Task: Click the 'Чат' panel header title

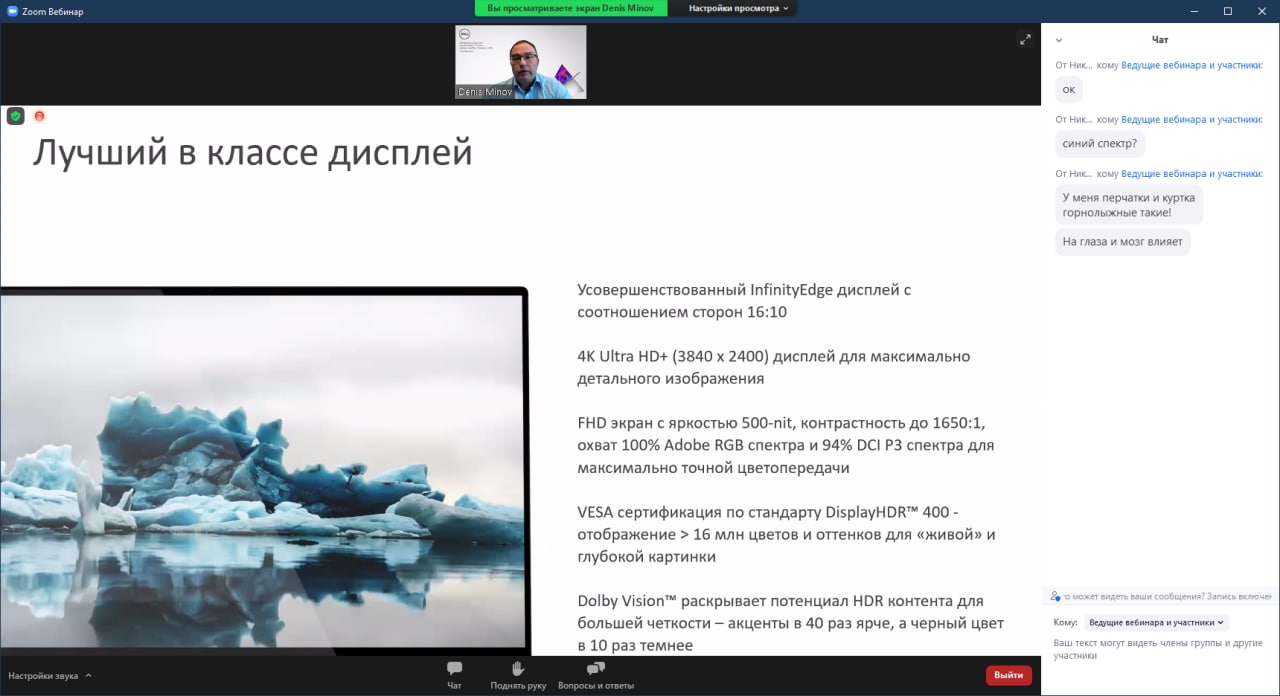Action: tap(1160, 40)
